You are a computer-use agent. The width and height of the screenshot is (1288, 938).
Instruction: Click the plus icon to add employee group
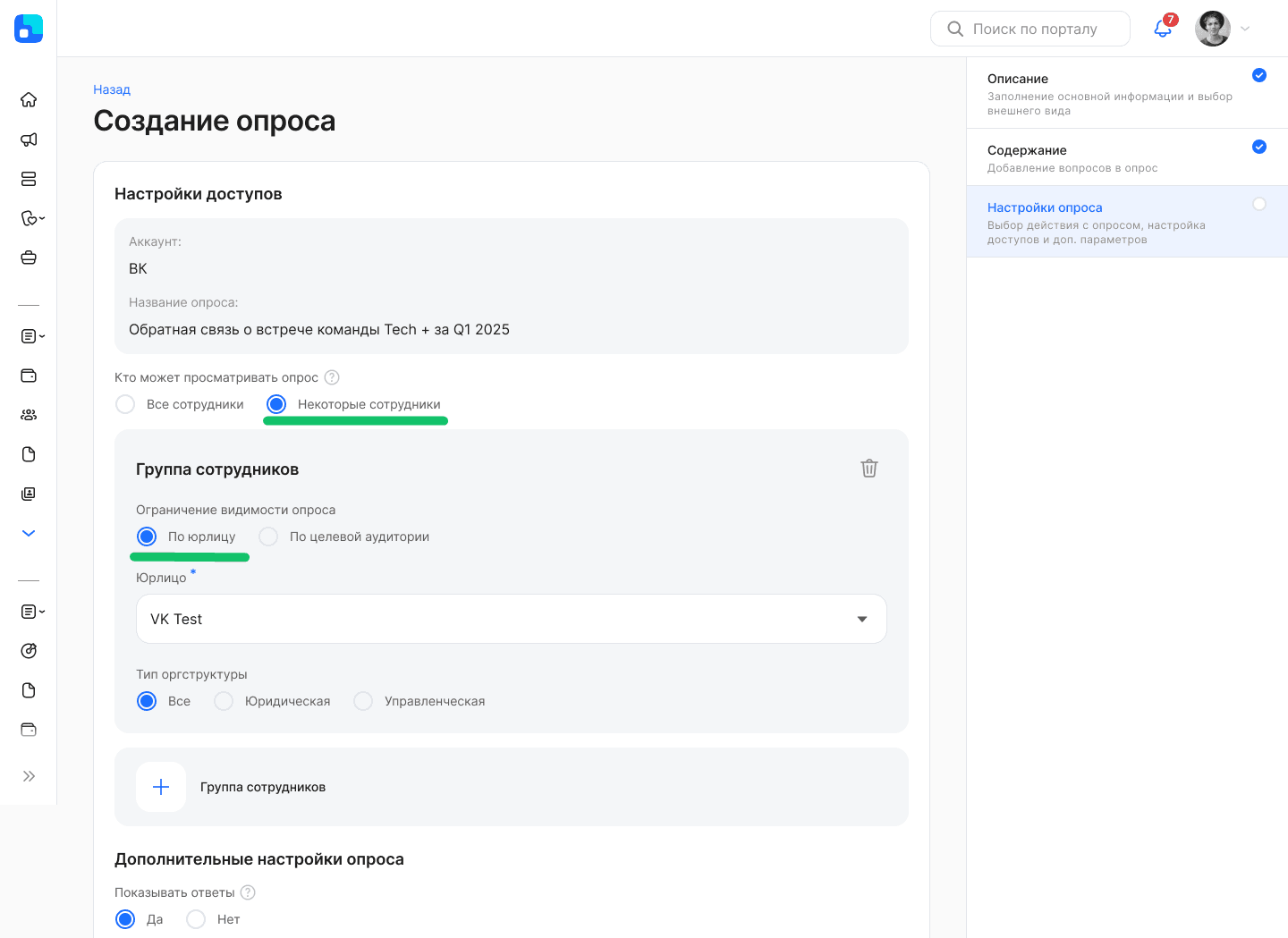tap(161, 787)
